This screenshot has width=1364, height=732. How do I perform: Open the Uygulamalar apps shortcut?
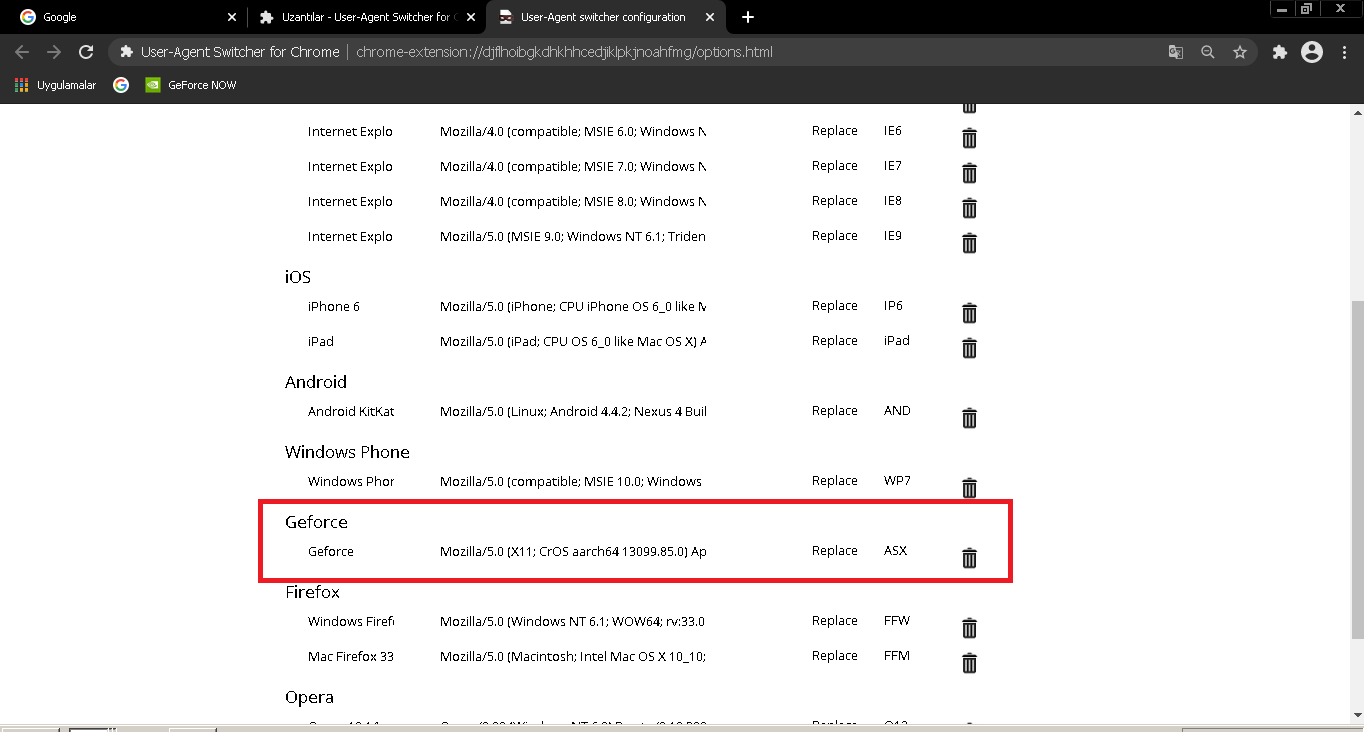(x=56, y=85)
